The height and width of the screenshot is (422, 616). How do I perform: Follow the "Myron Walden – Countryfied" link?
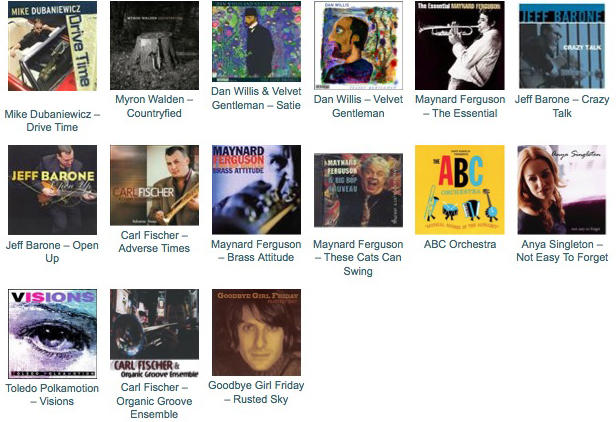(154, 106)
